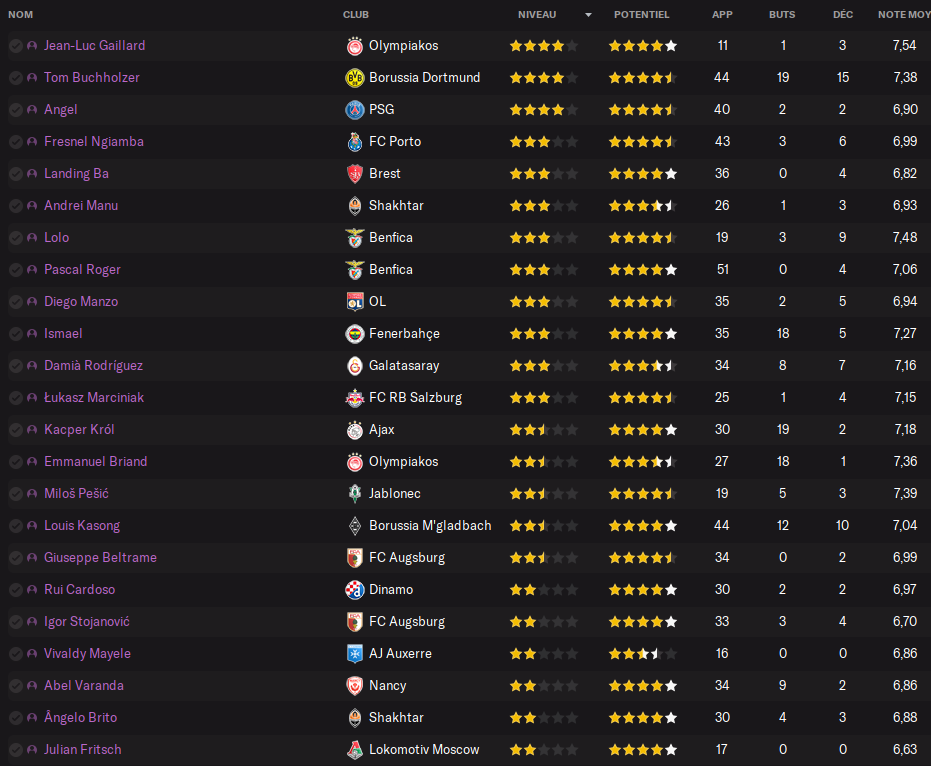Image resolution: width=931 pixels, height=766 pixels.
Task: Click the Ajax club logo
Action: (x=354, y=430)
